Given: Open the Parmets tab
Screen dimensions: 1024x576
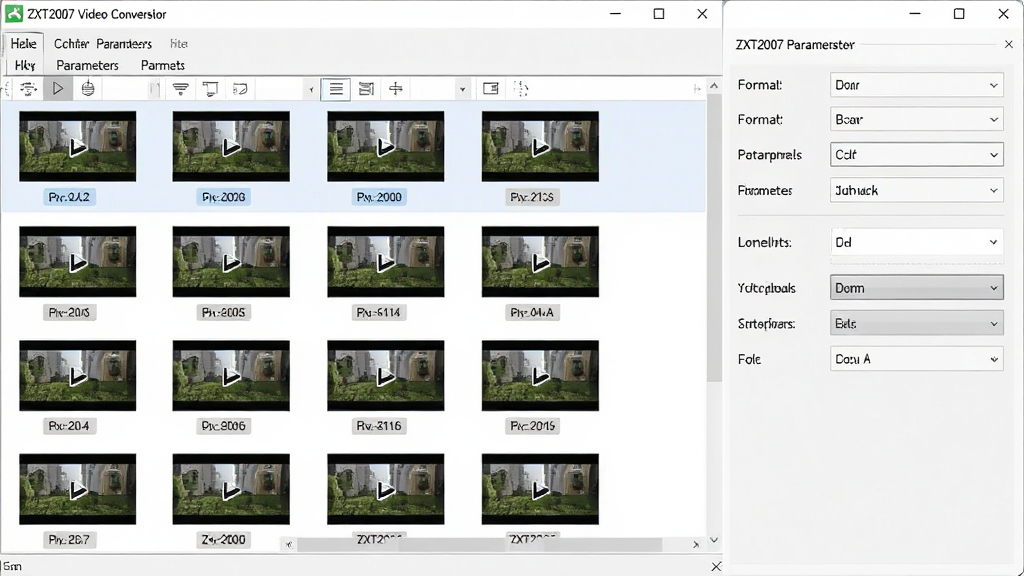Looking at the screenshot, I should point(163,65).
